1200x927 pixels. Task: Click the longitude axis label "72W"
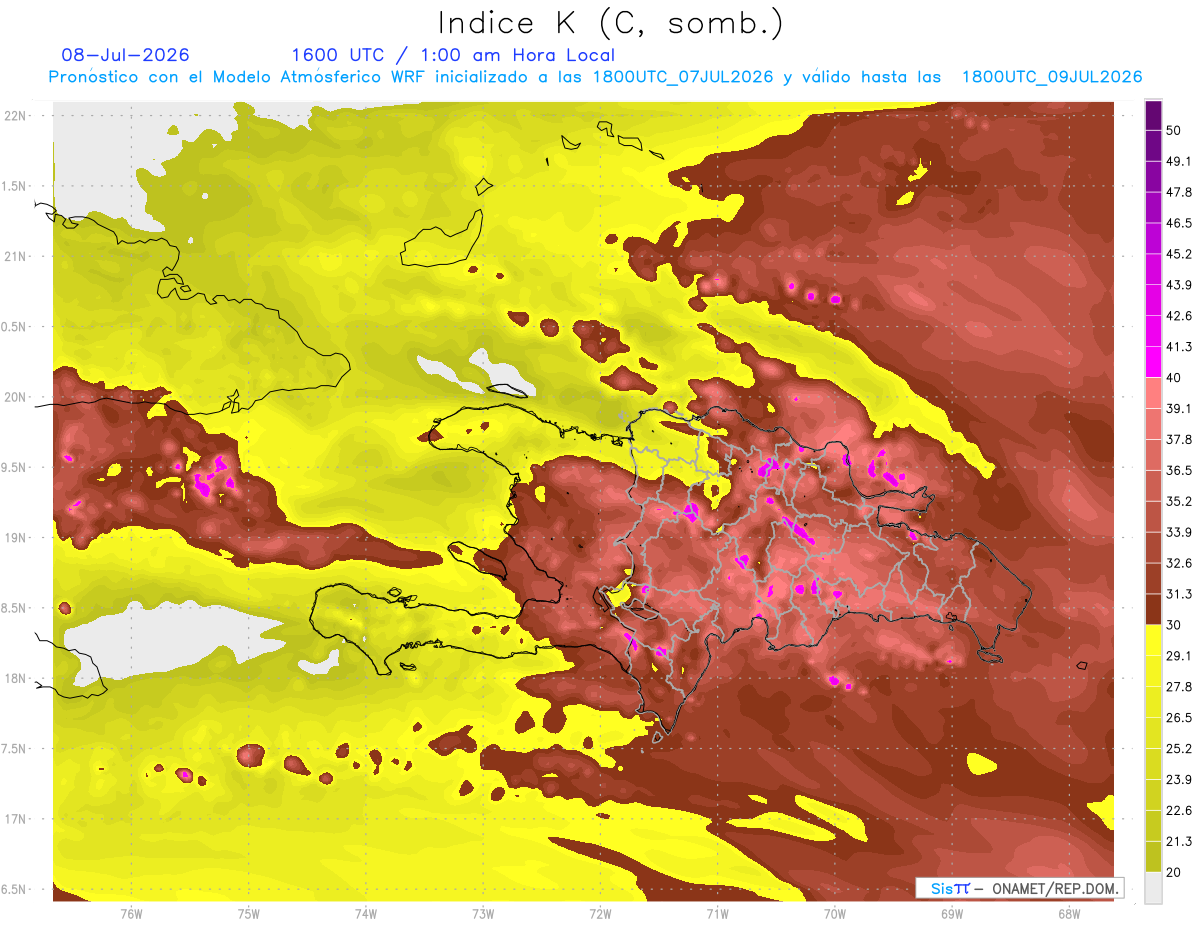[x=601, y=913]
